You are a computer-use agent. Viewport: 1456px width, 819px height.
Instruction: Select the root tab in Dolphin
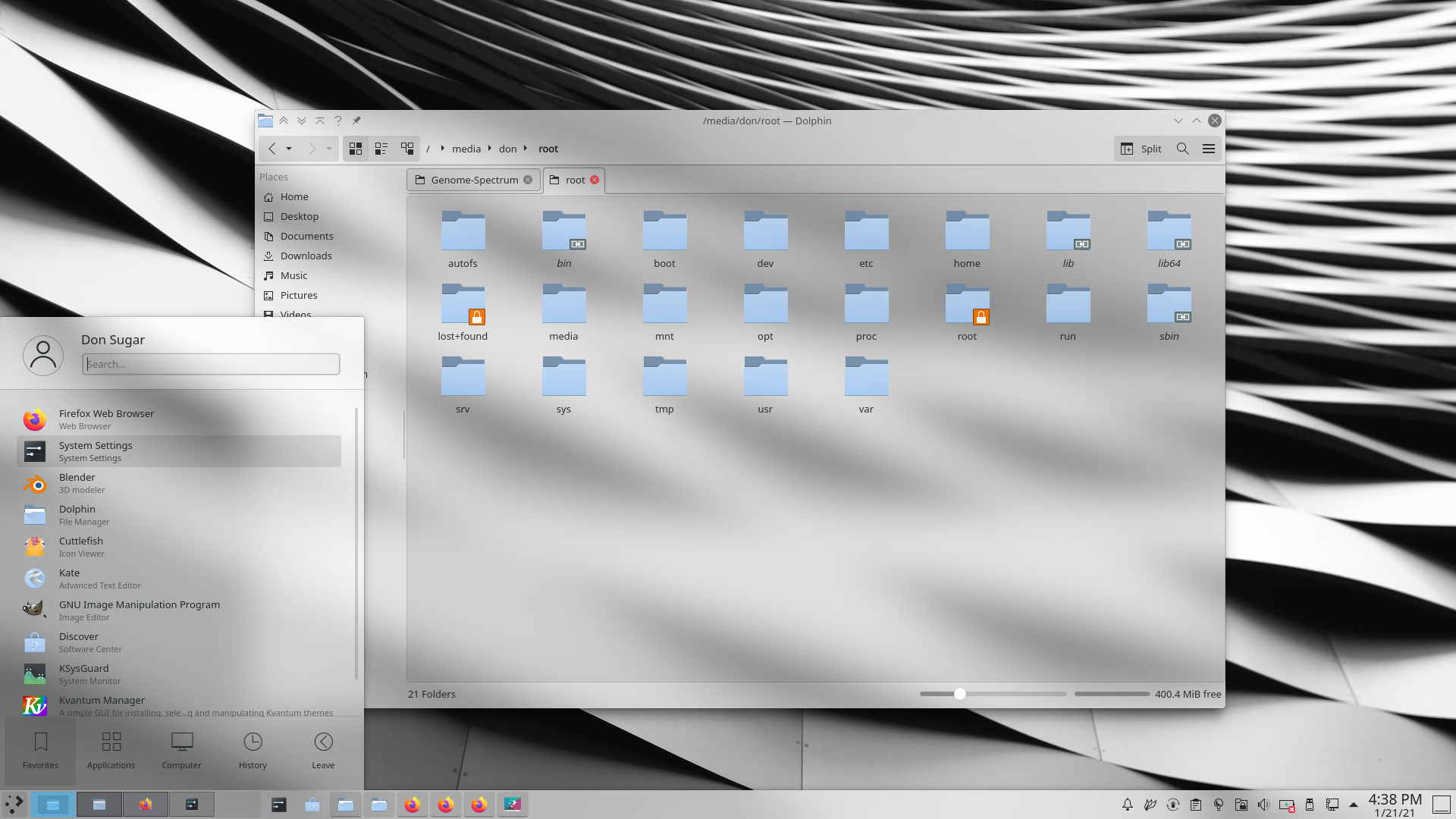click(574, 180)
